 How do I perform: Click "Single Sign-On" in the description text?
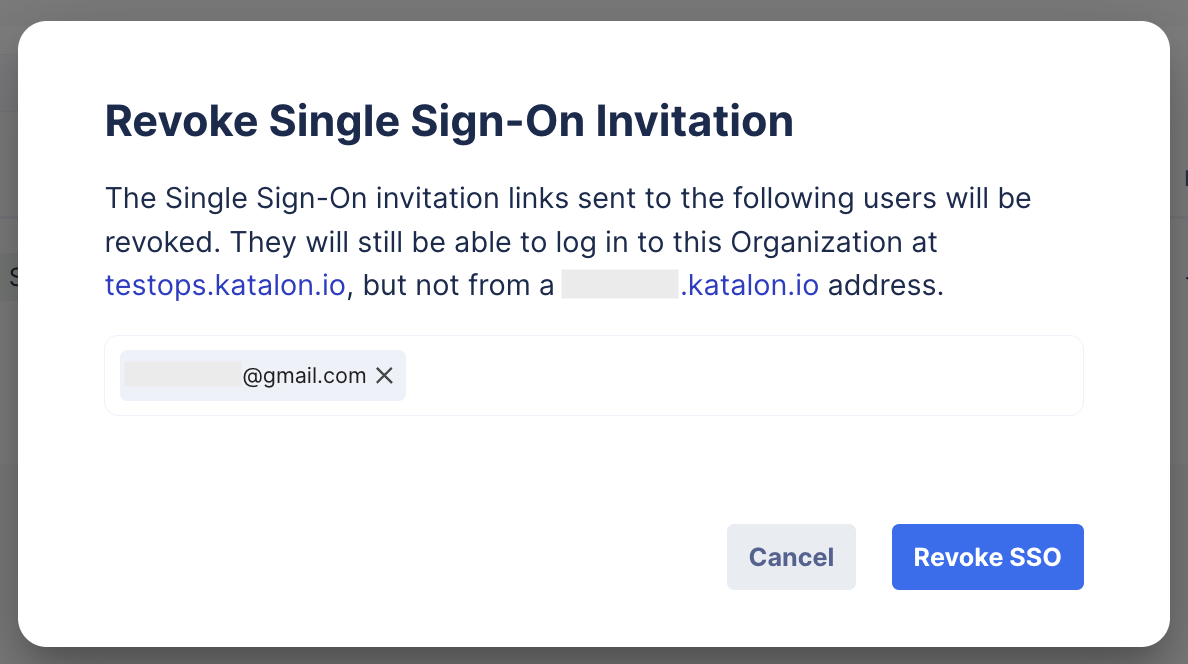click(x=255, y=198)
